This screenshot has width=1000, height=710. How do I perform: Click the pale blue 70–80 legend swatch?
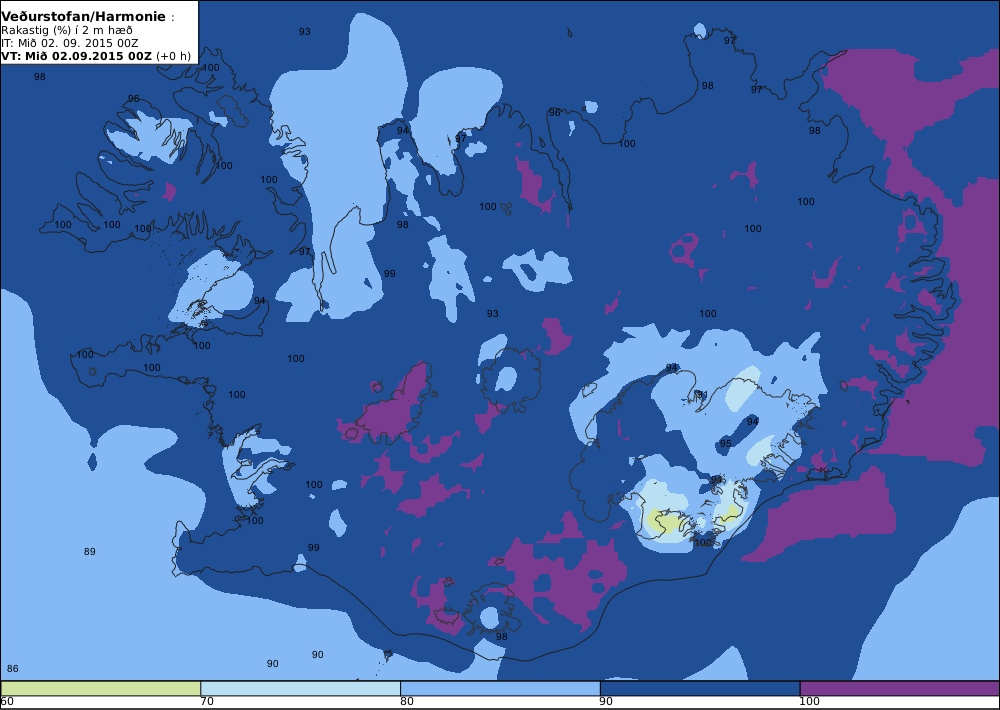300,688
